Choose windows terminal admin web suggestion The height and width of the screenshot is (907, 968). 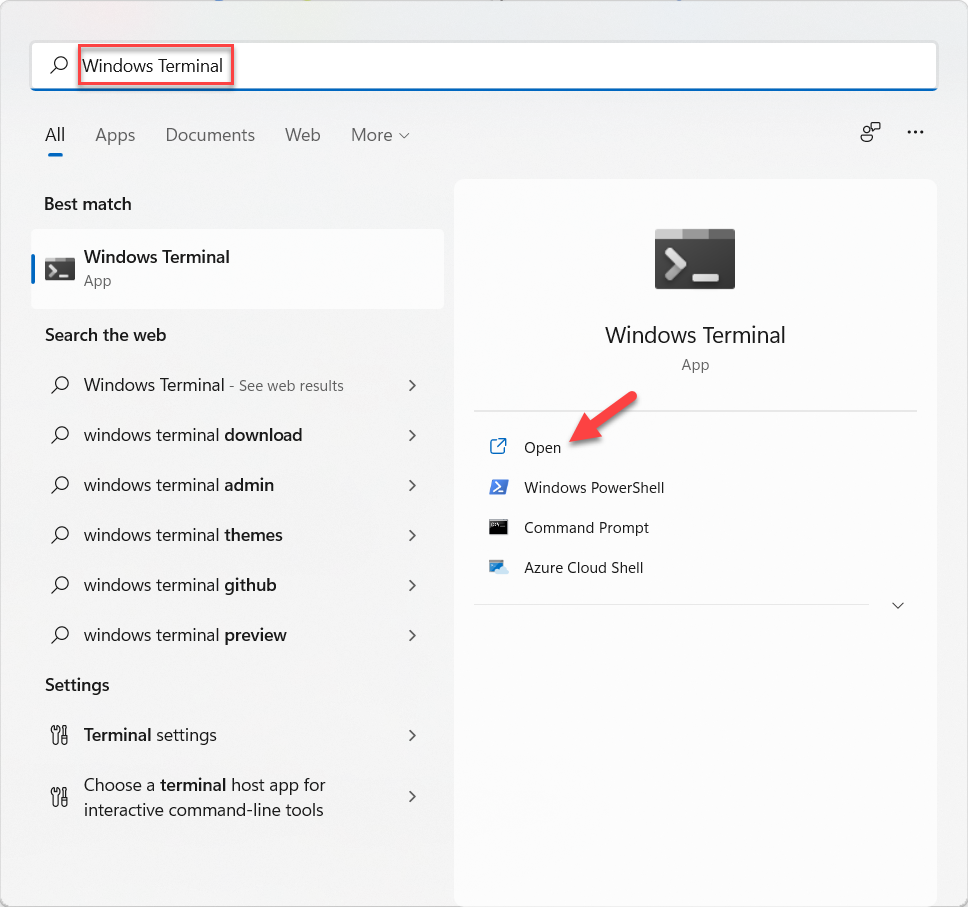click(179, 485)
